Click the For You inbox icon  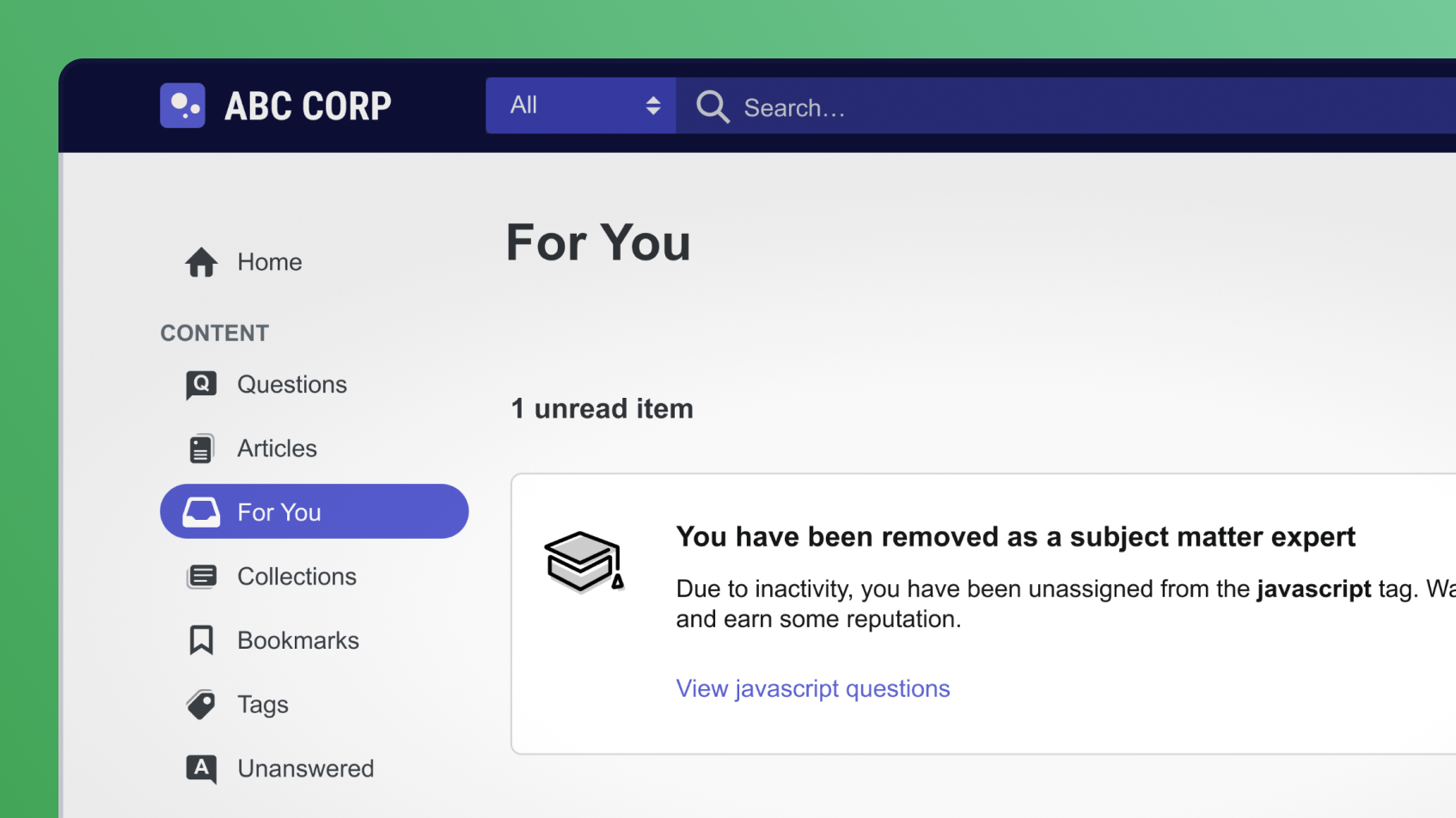pyautogui.click(x=201, y=513)
